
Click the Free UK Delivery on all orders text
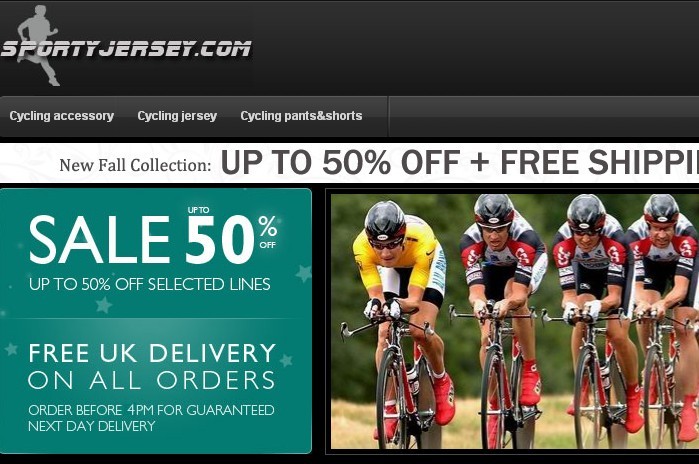tap(152, 366)
